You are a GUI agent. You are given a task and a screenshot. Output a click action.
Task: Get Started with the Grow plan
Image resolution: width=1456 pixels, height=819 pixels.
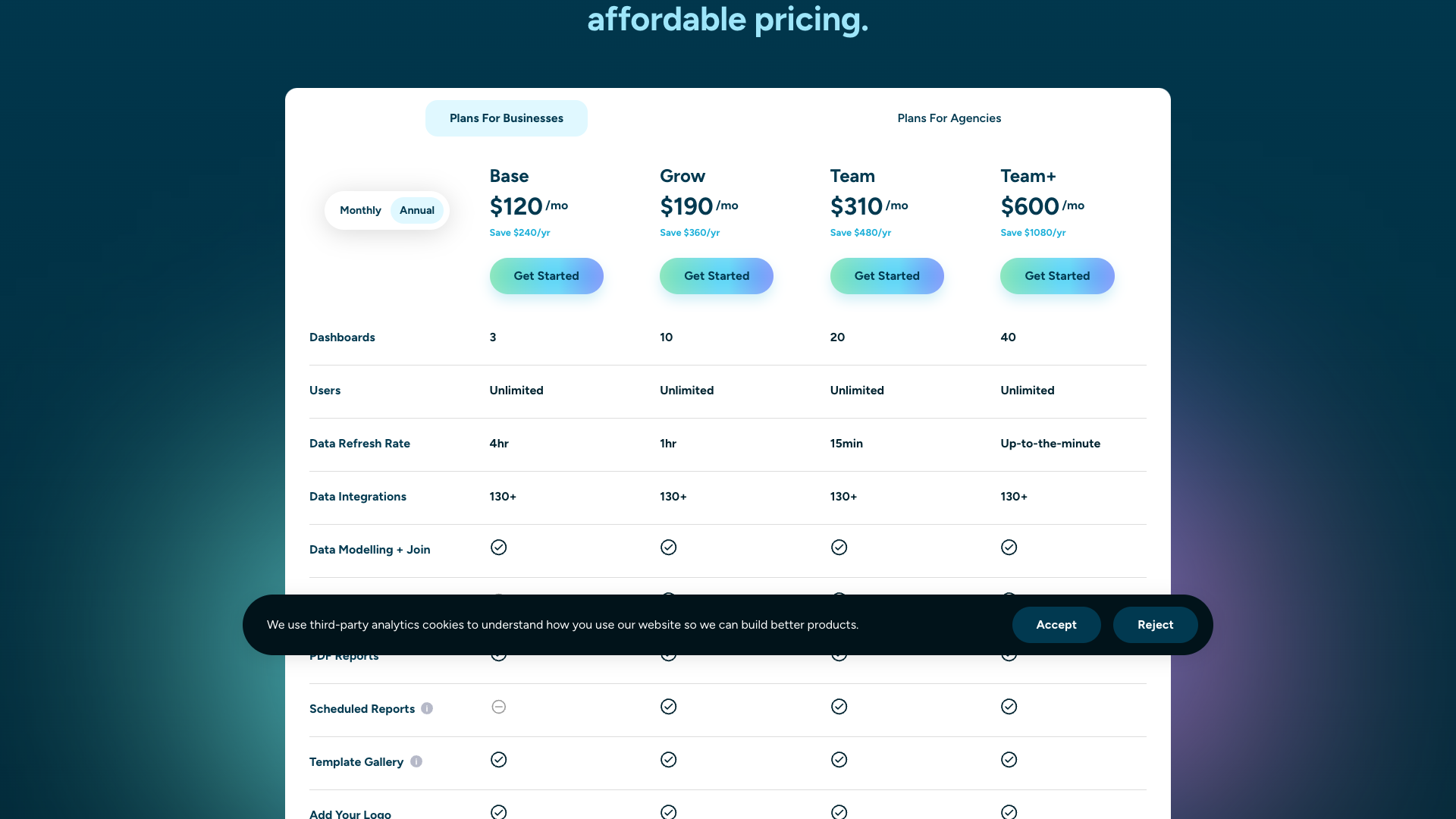[716, 275]
